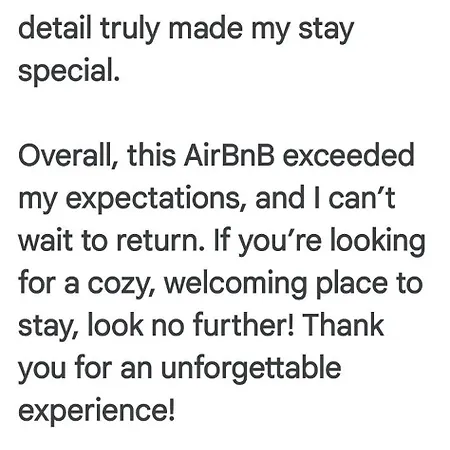Click the word "exceeded" in the review

point(348,155)
